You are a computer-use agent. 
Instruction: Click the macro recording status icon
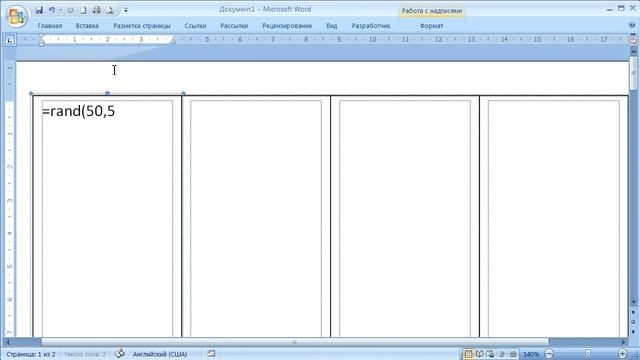pos(211,353)
